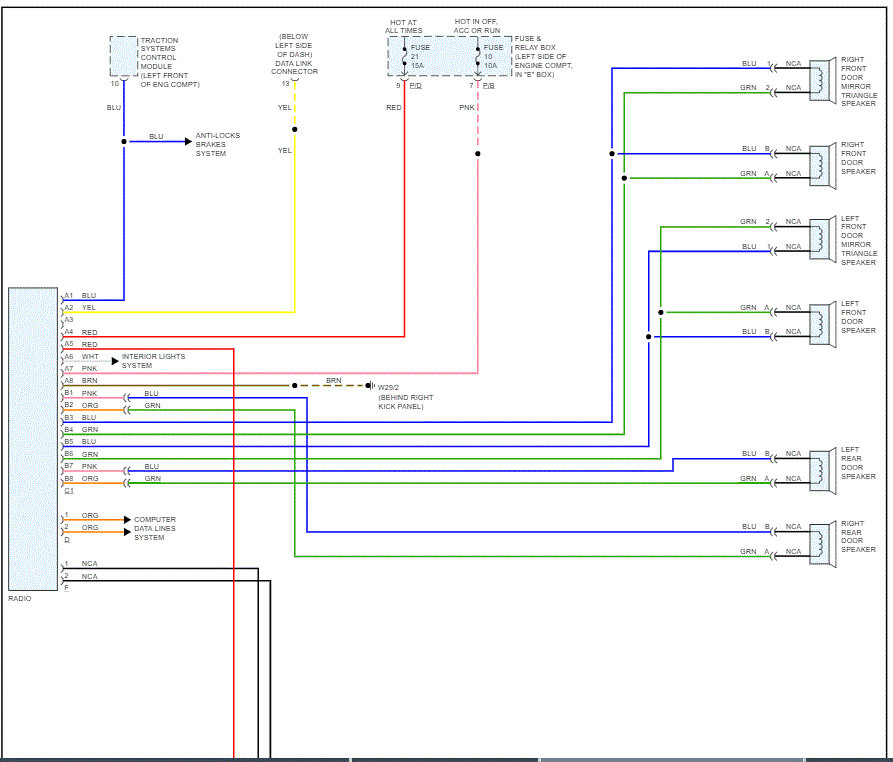This screenshot has height=762, width=893.
Task: Click radio pin 'A6 WHT'
Action: tap(81, 357)
